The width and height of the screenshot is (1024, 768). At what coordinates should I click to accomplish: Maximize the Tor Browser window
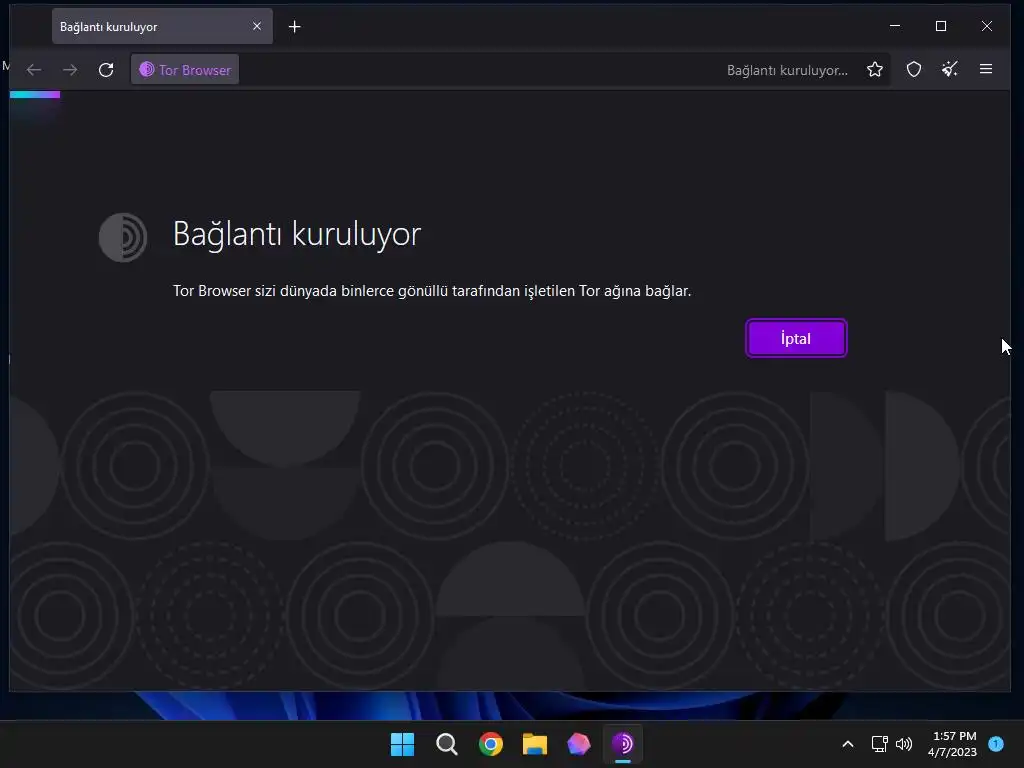941,26
